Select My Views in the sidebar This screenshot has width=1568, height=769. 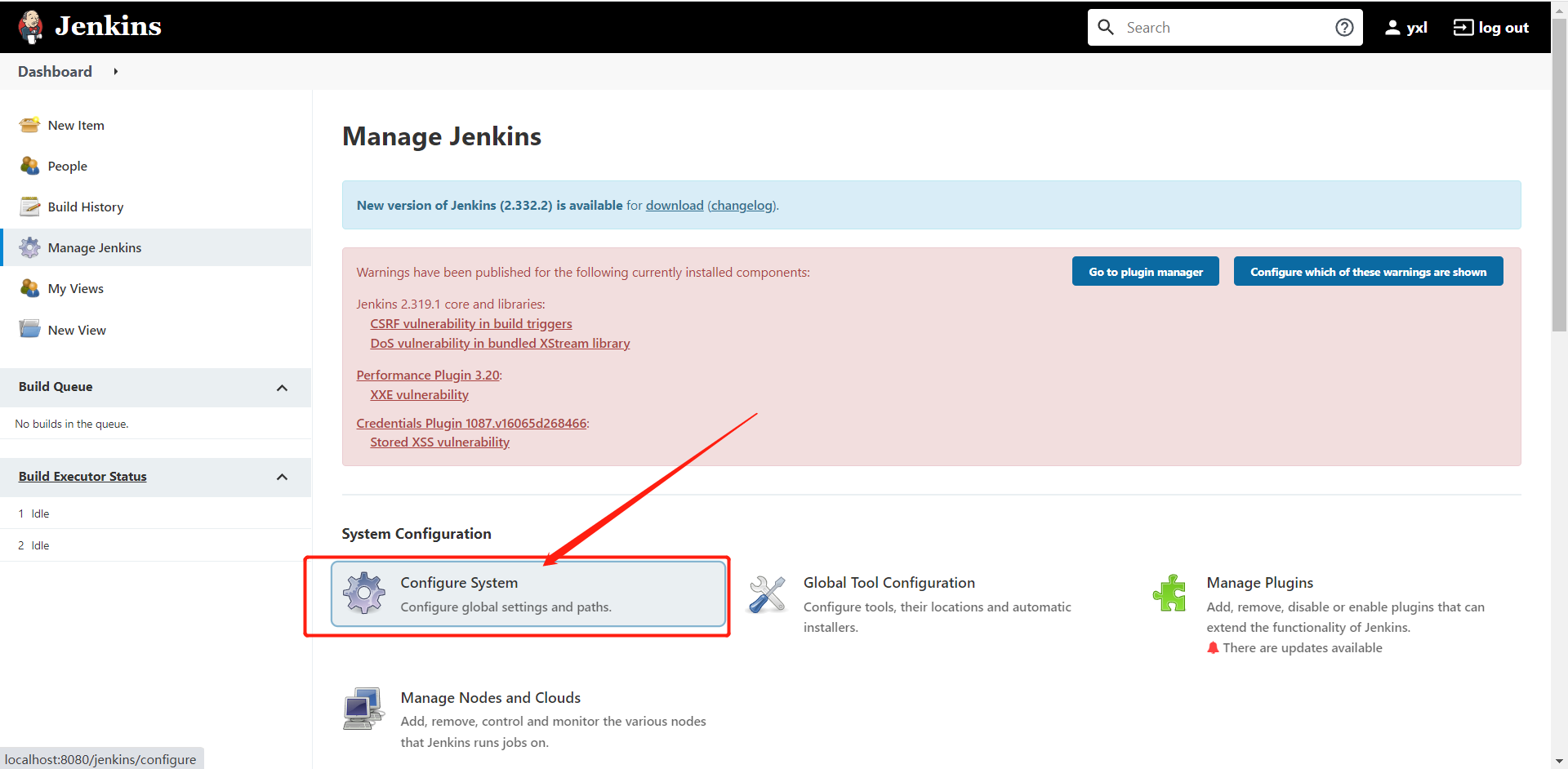coord(75,289)
